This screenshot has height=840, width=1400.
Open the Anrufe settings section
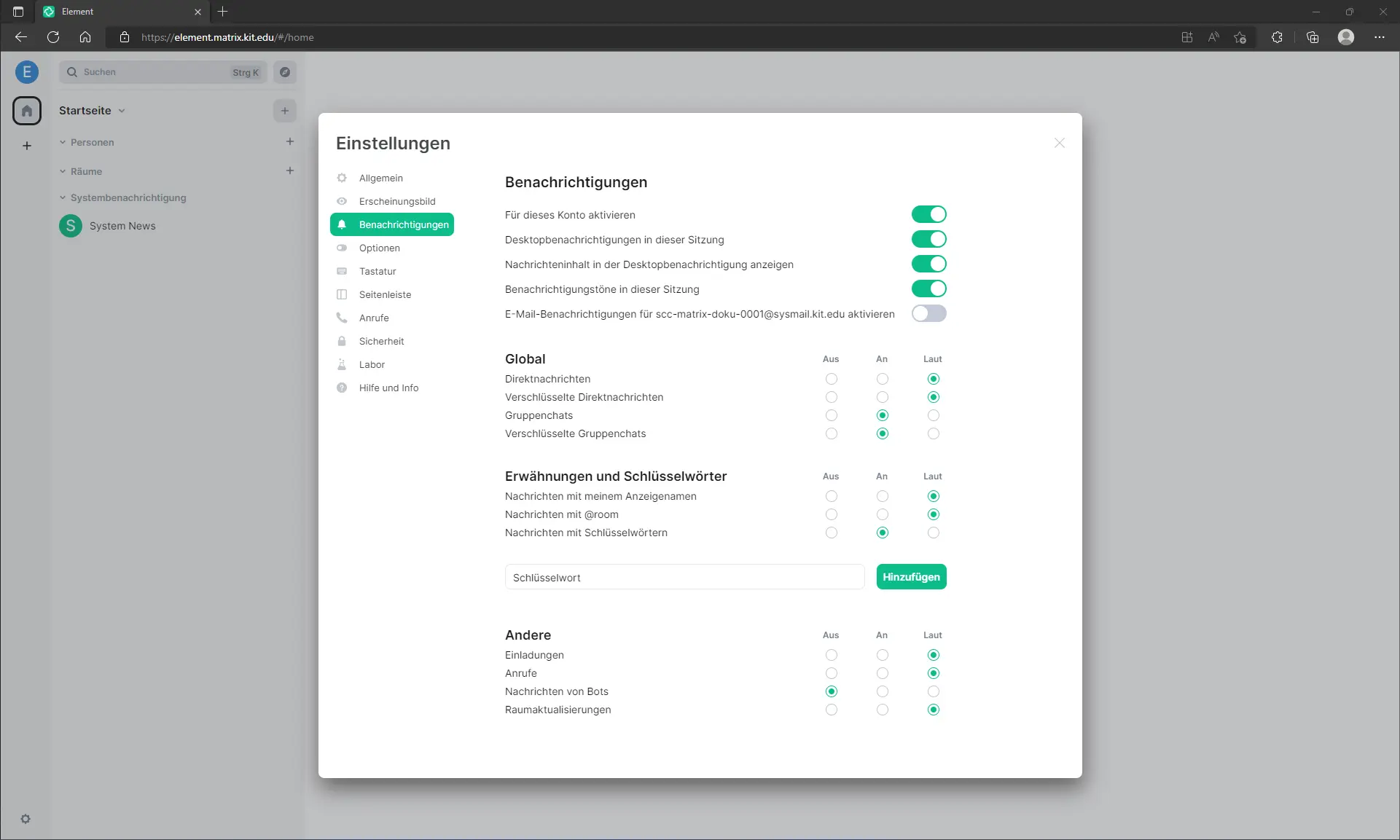tap(374, 318)
